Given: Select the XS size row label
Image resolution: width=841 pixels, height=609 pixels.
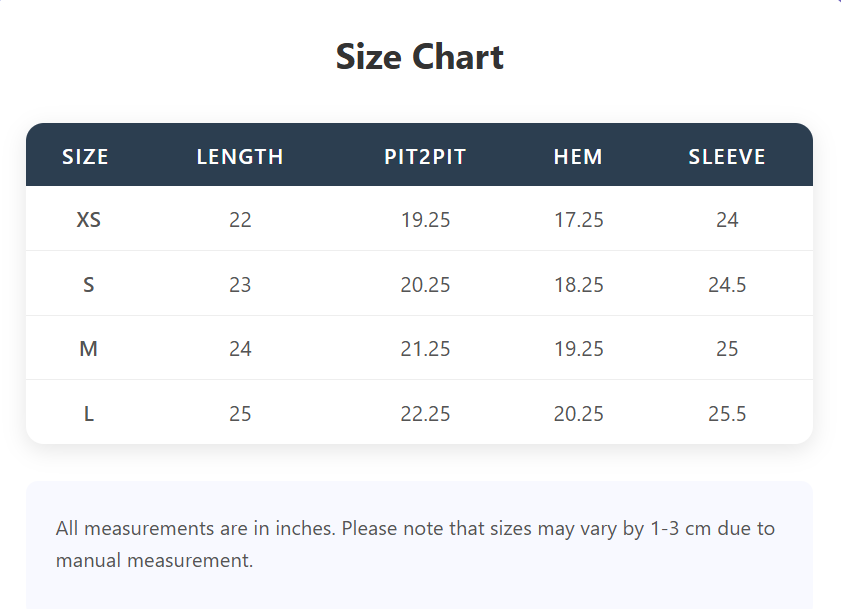Looking at the screenshot, I should click(89, 220).
